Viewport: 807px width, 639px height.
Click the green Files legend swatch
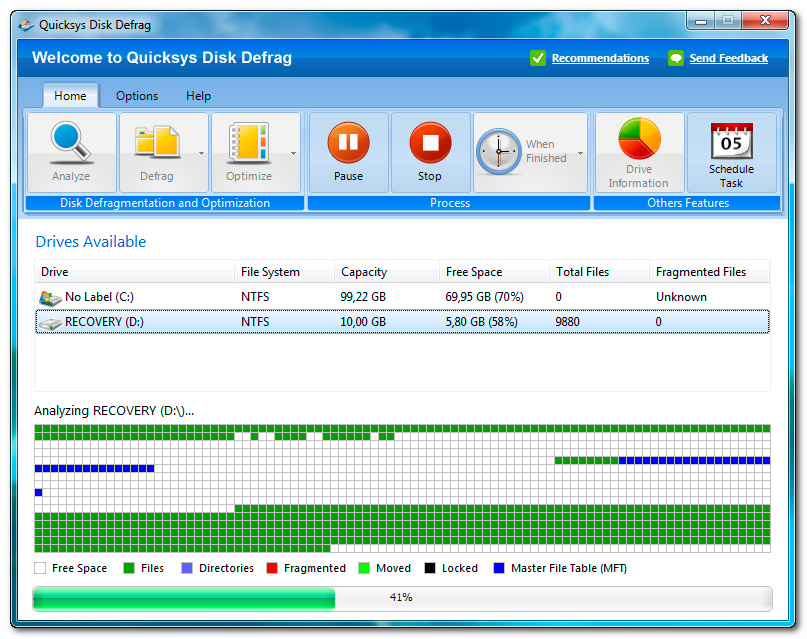[x=129, y=568]
